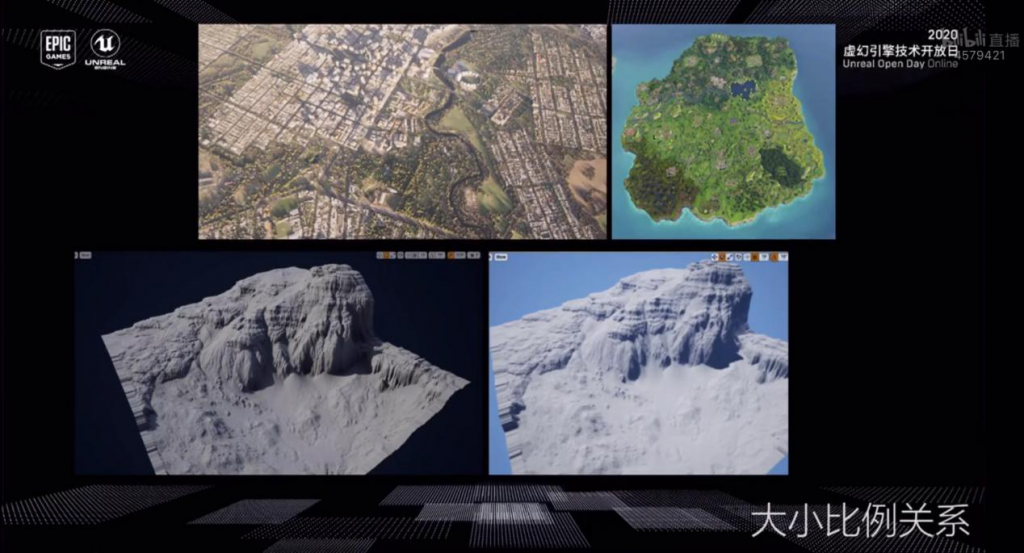Click the aerial city image
1024x553 pixels.
click(x=402, y=132)
